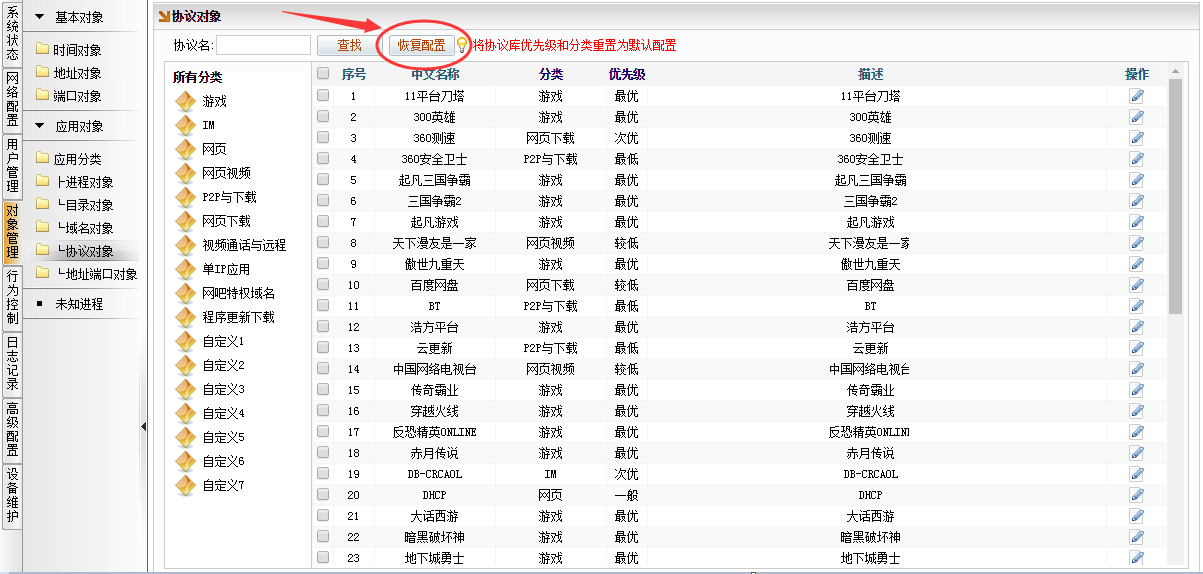Check the box for 起凡三国争霸 row

pyautogui.click(x=323, y=180)
